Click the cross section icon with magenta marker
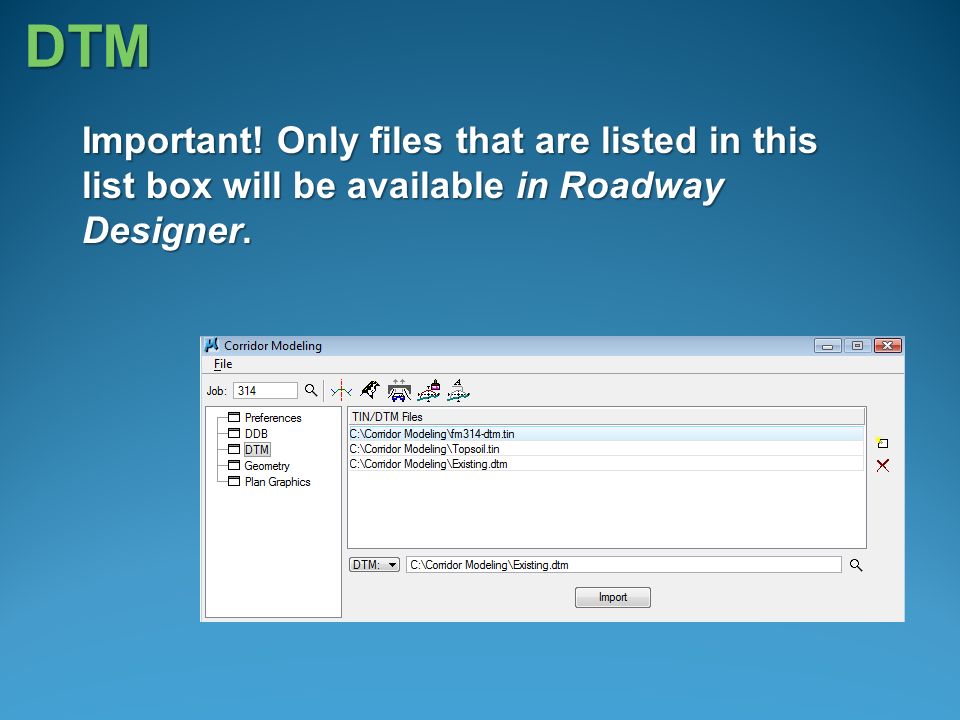The image size is (960, 720). (x=429, y=390)
